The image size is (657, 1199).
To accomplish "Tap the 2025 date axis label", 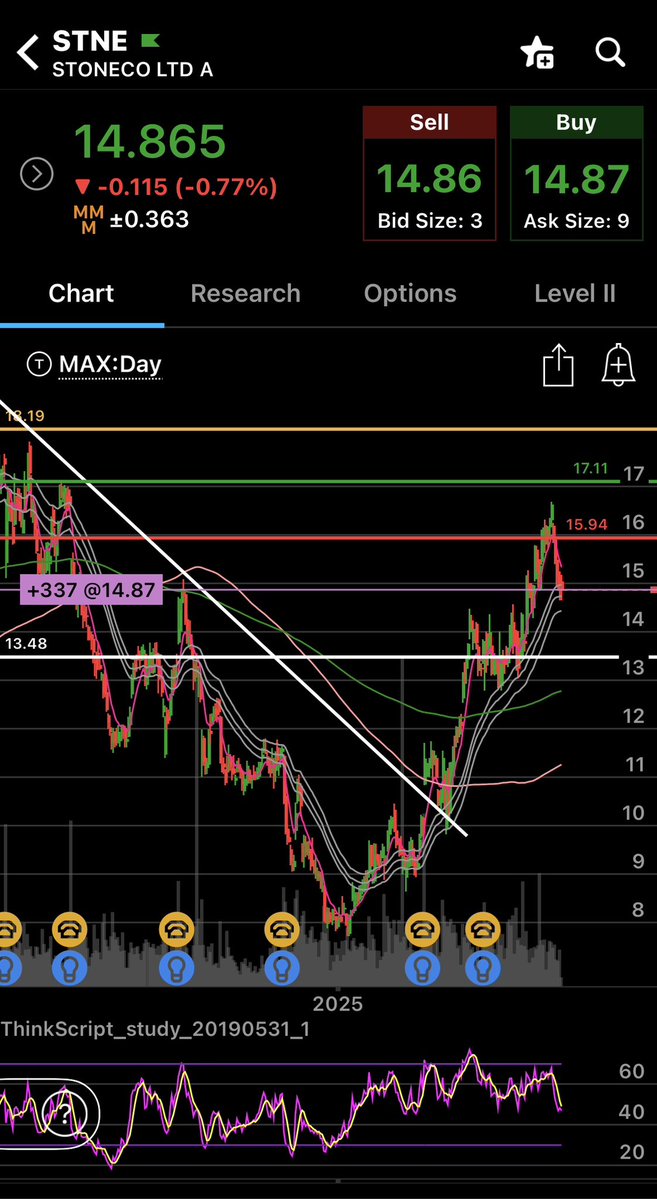I will pos(337,1002).
